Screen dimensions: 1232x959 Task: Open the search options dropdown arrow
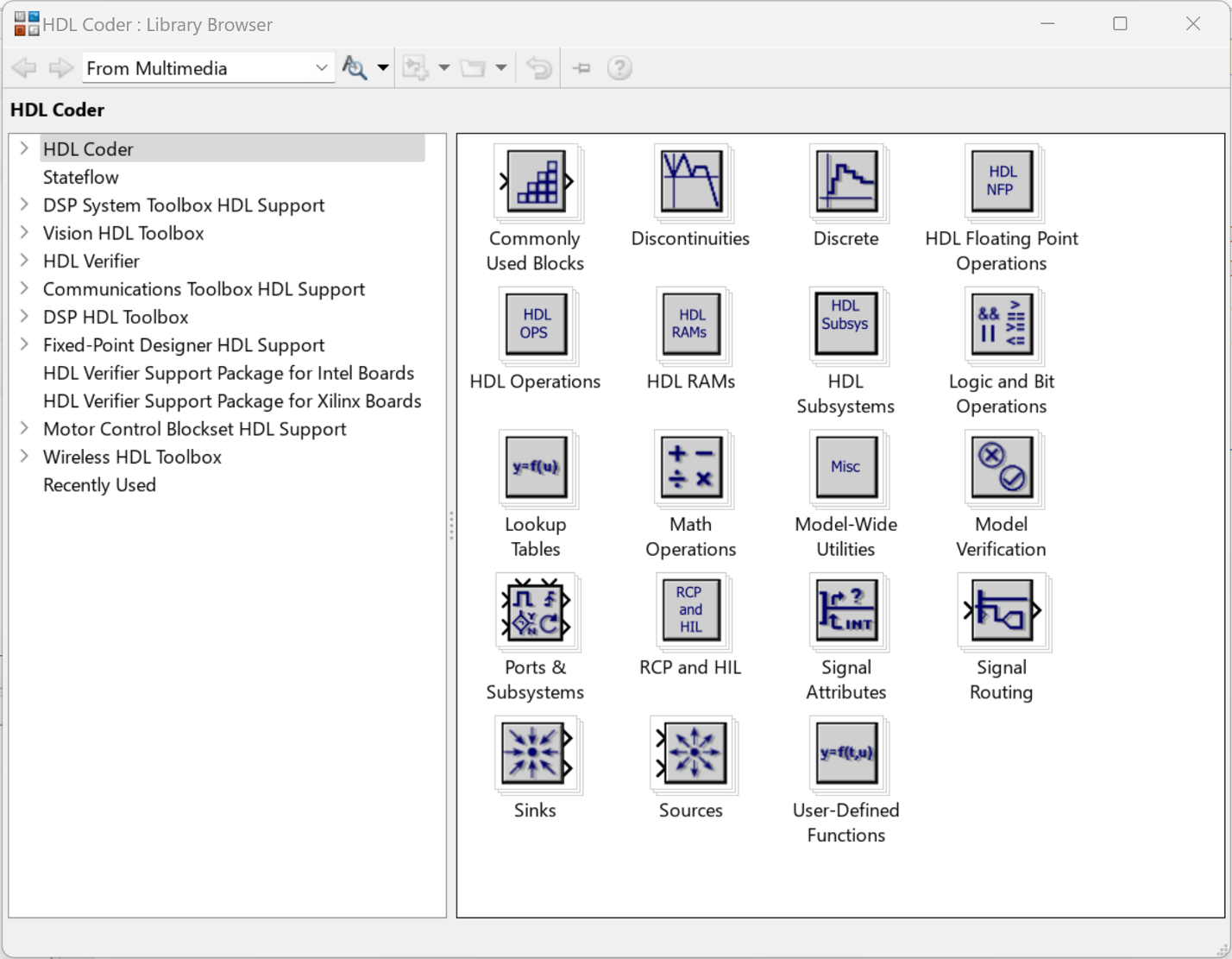[x=380, y=66]
